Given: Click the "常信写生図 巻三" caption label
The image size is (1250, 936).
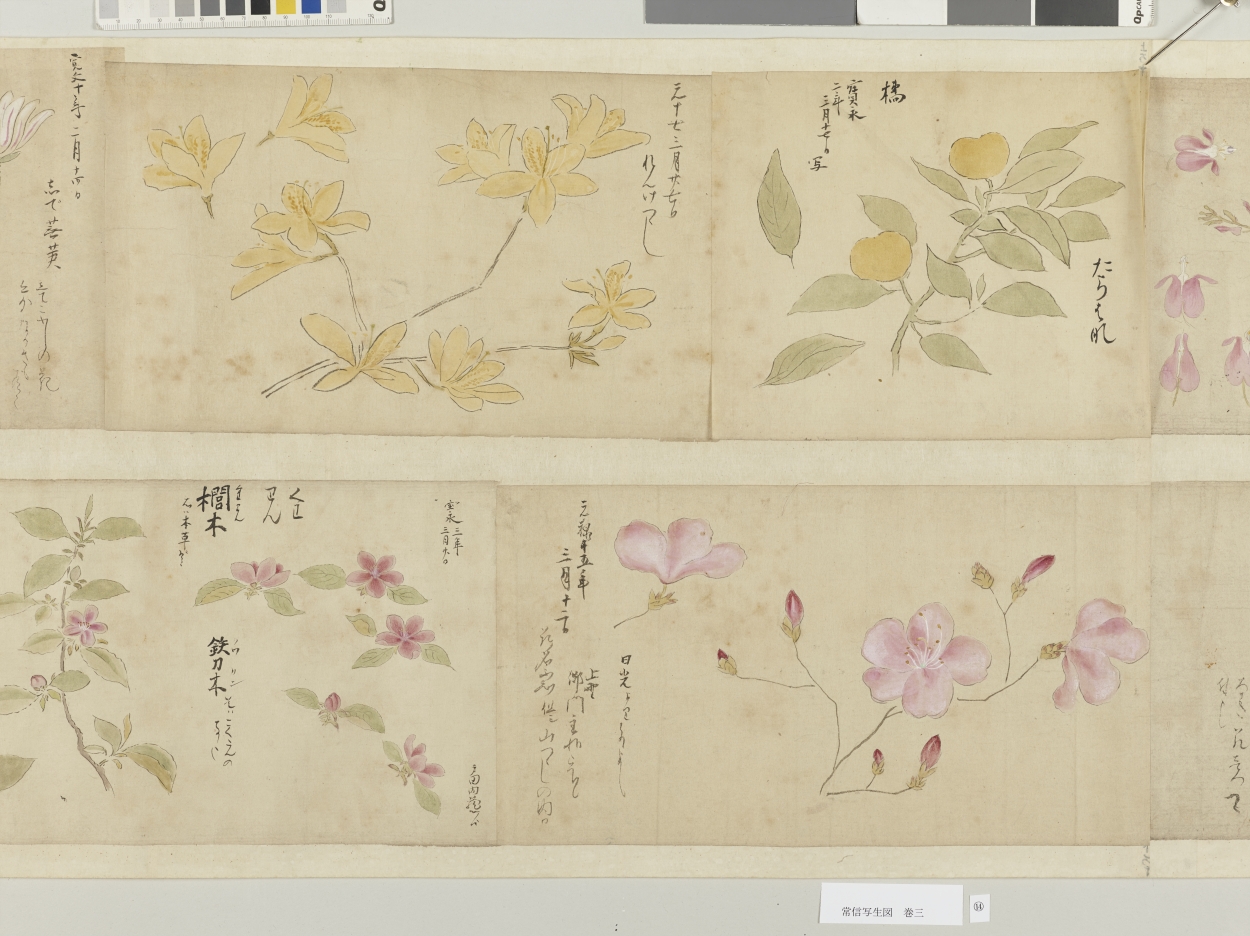Looking at the screenshot, I should pos(891,904).
